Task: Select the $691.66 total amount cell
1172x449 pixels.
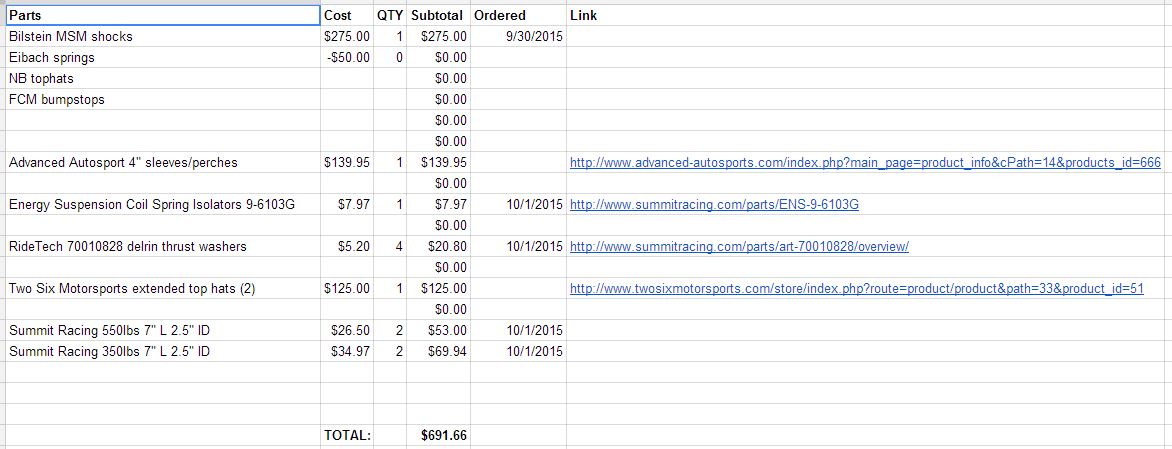Action: [437, 435]
